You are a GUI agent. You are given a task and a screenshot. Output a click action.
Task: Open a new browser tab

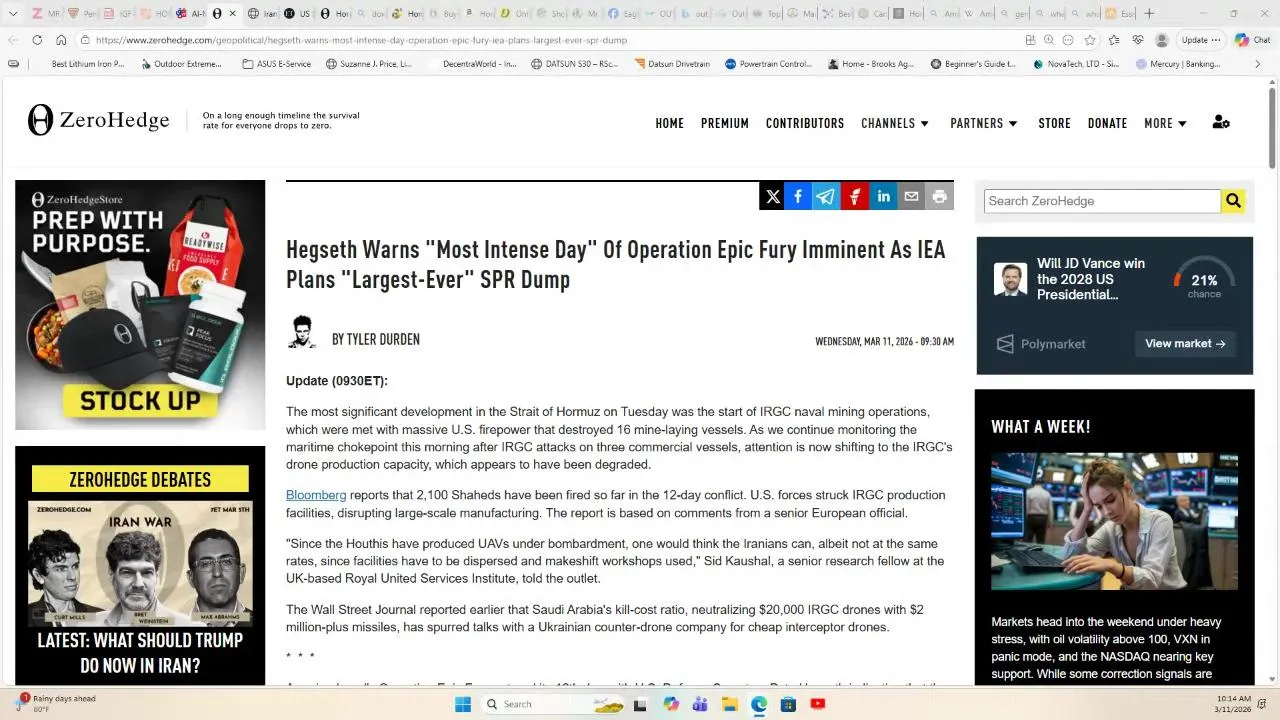pos(1149,13)
